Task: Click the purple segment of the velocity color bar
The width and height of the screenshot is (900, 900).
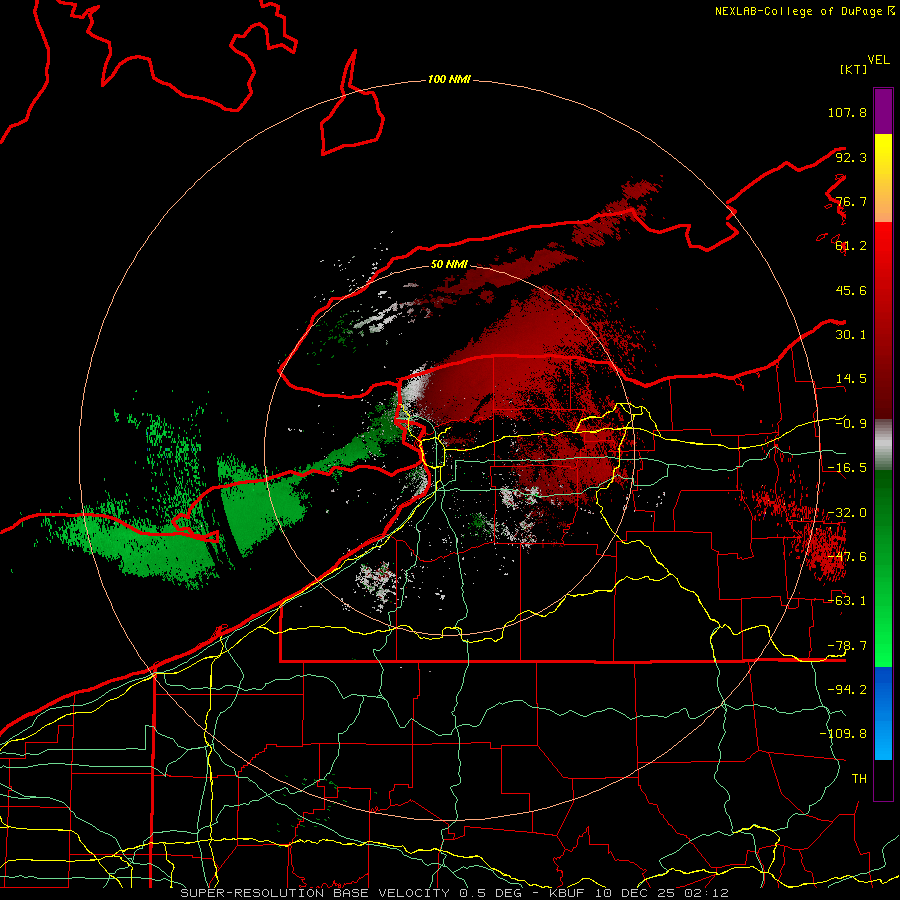Action: (x=883, y=111)
